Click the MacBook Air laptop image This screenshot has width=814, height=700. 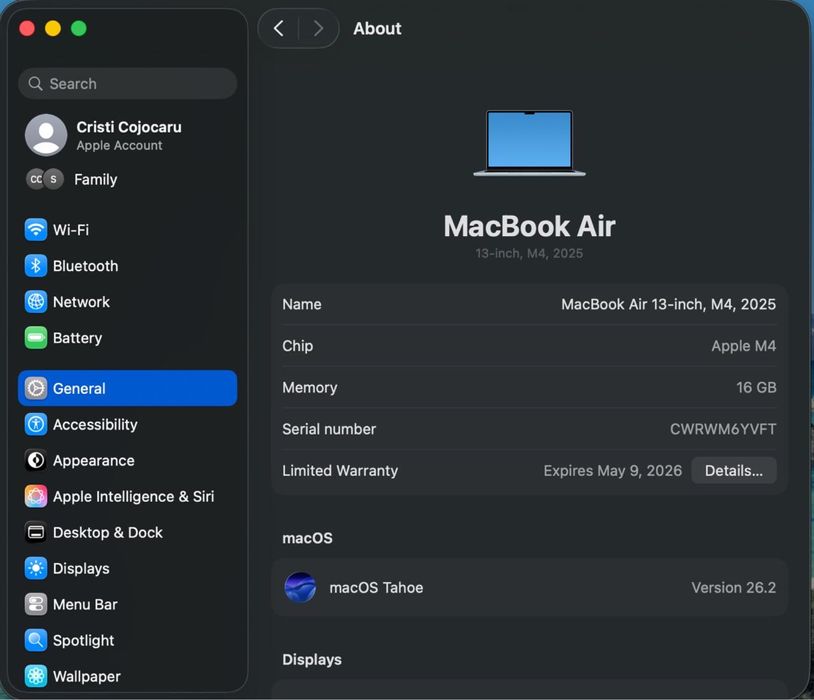pos(529,143)
